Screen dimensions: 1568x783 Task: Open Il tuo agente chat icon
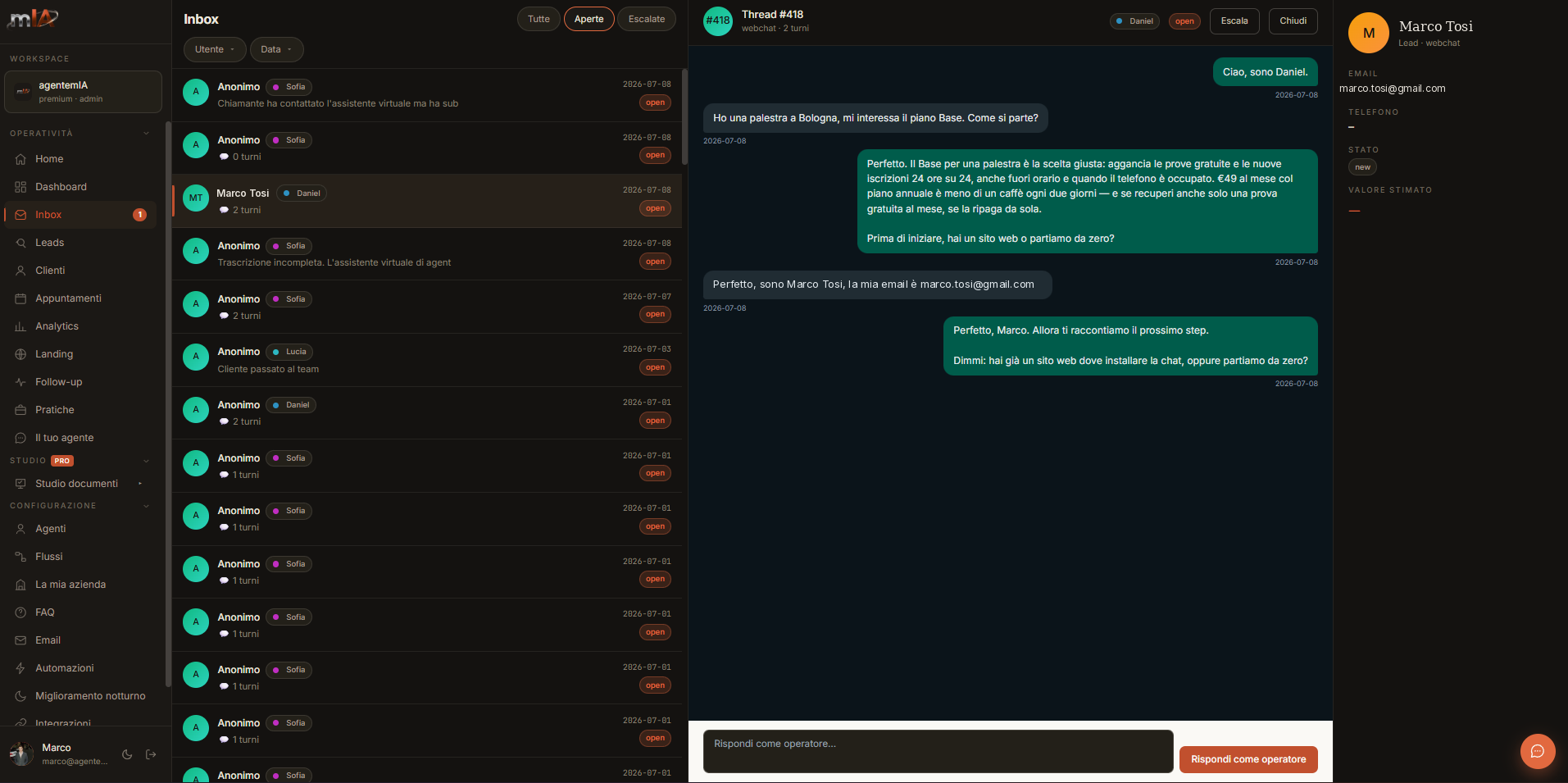[x=20, y=438]
